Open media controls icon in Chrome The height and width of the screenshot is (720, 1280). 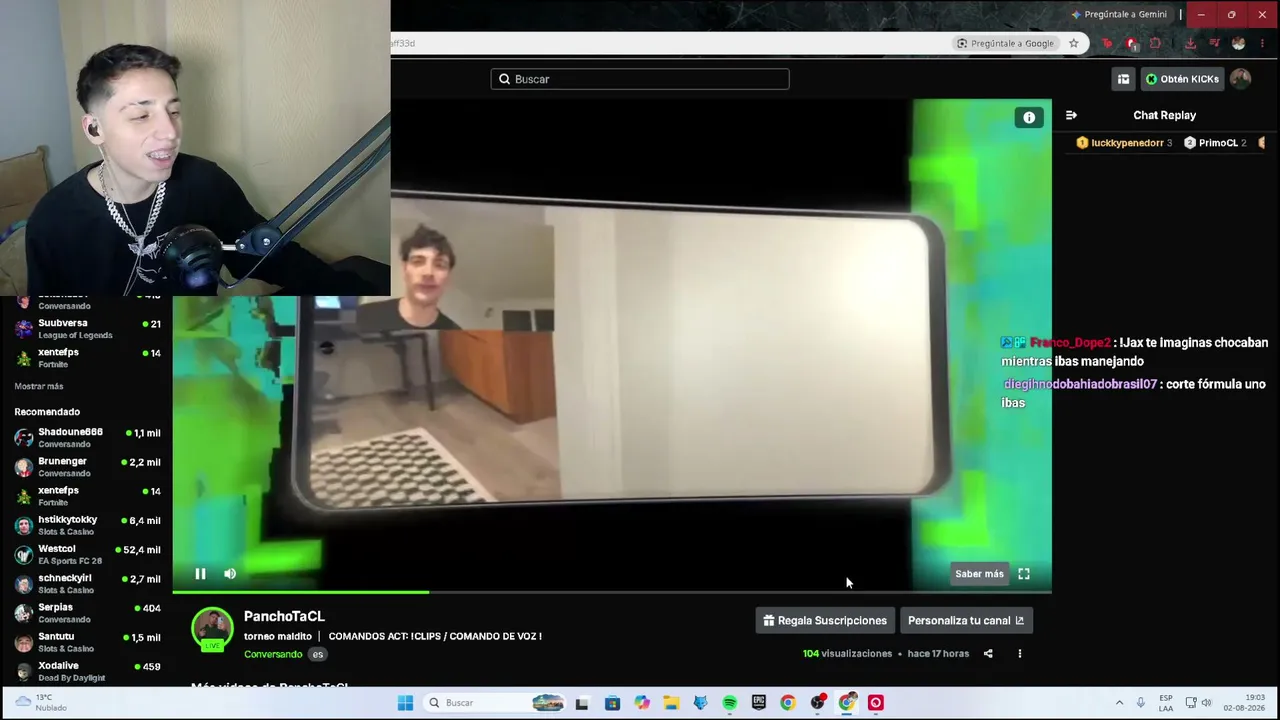click(1214, 43)
